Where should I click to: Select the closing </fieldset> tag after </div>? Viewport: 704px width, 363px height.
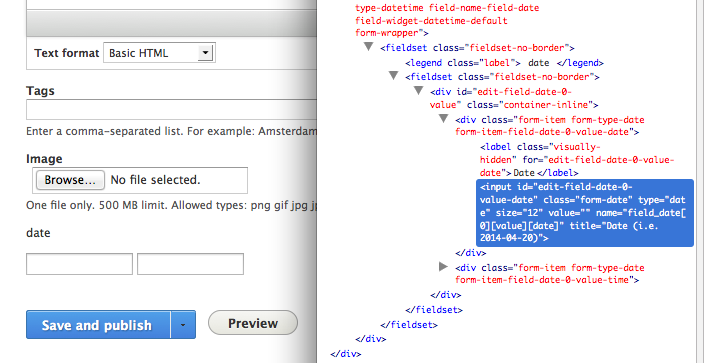click(434, 310)
